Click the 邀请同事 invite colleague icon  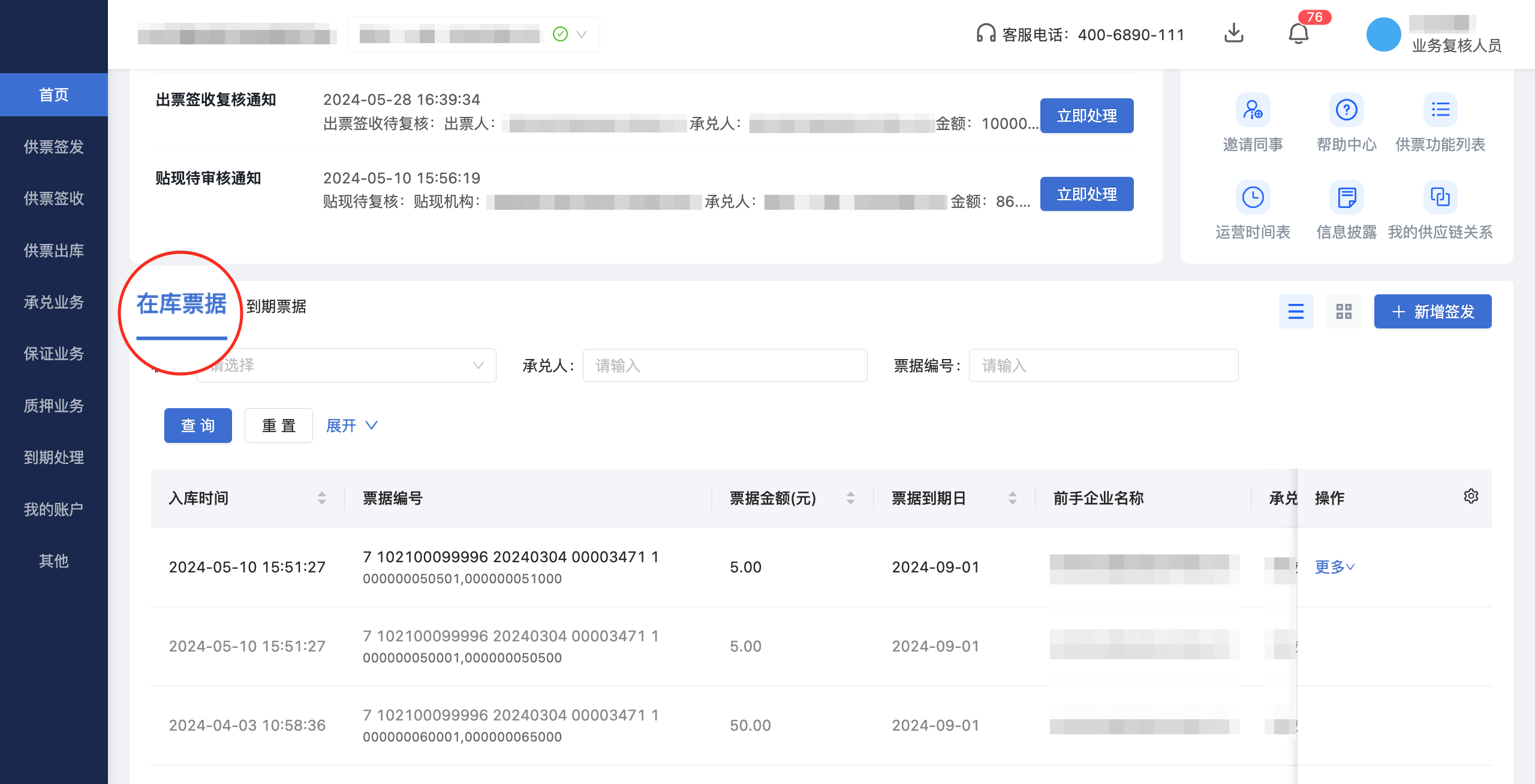point(1253,110)
